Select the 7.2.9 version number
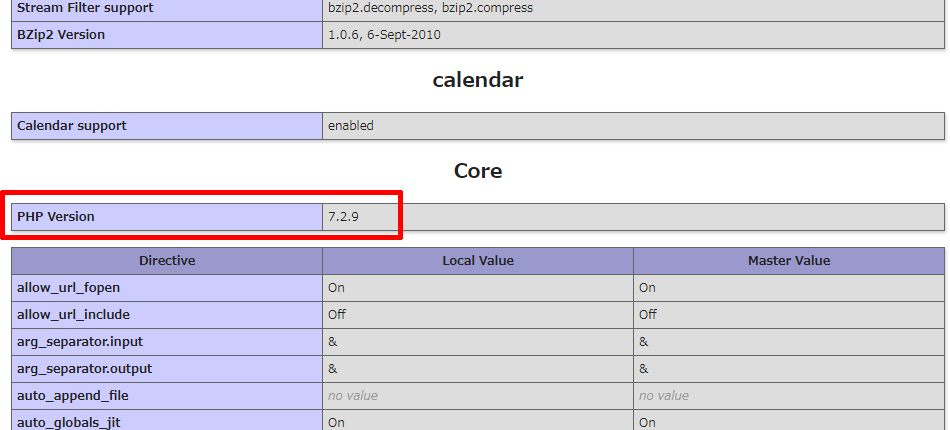The height and width of the screenshot is (430, 950). (343, 217)
